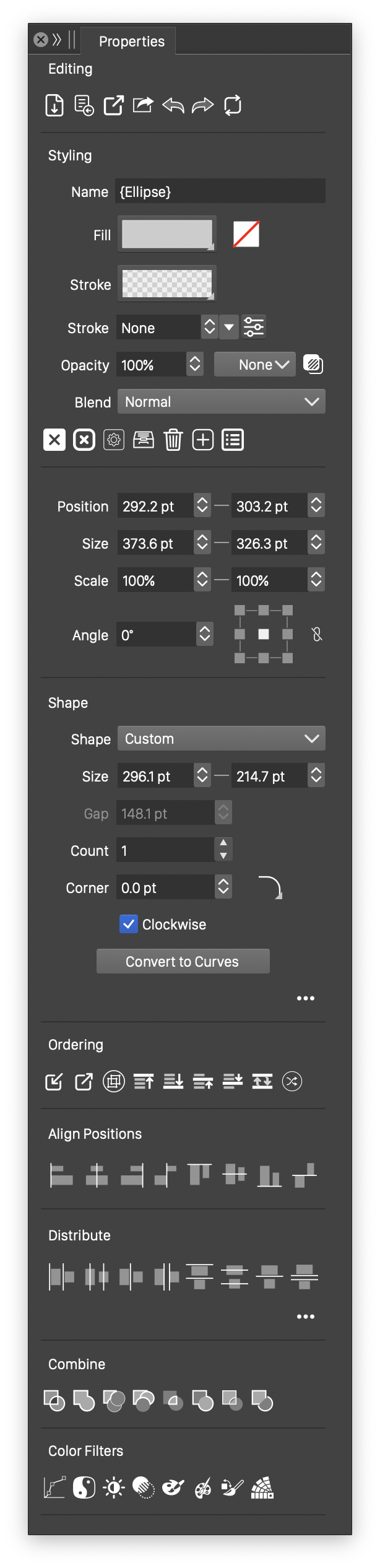This screenshot has height=1568, width=380.
Task: Click the shuffle order icon in Ordering
Action: click(292, 1081)
